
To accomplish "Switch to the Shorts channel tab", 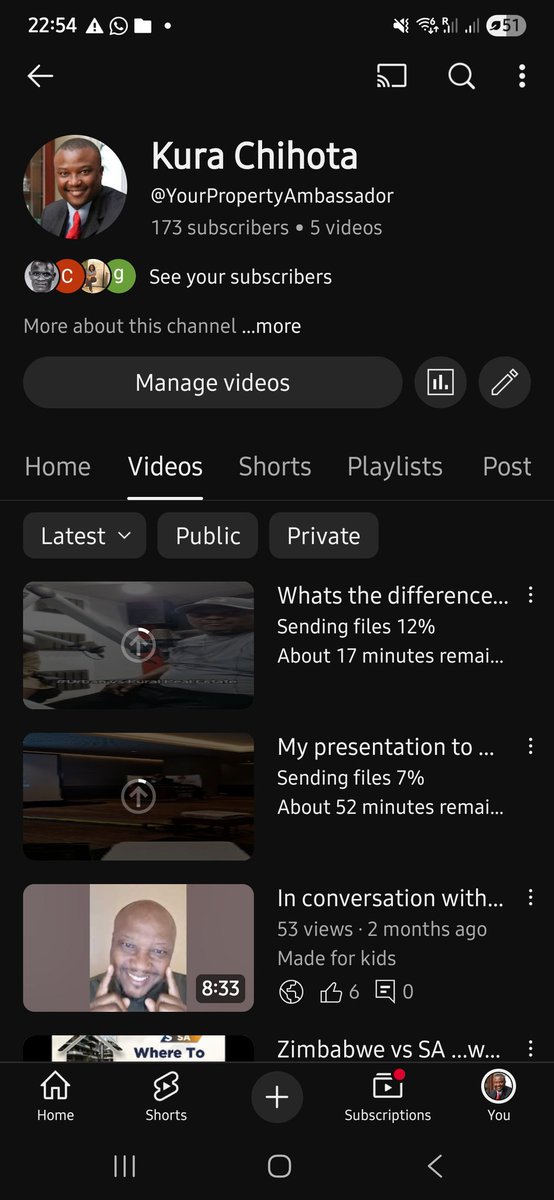I will click(275, 467).
